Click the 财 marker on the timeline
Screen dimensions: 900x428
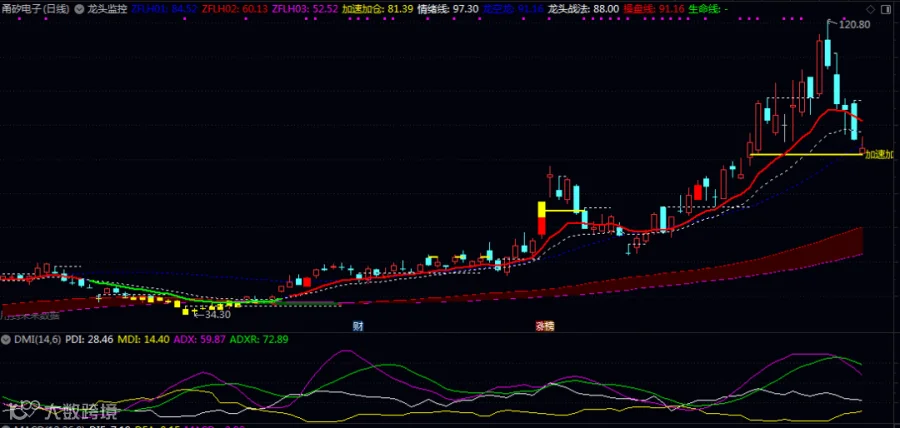point(358,326)
